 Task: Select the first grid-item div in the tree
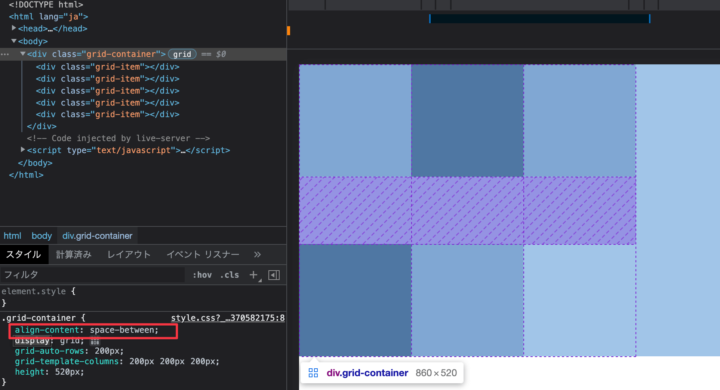click(x=107, y=67)
